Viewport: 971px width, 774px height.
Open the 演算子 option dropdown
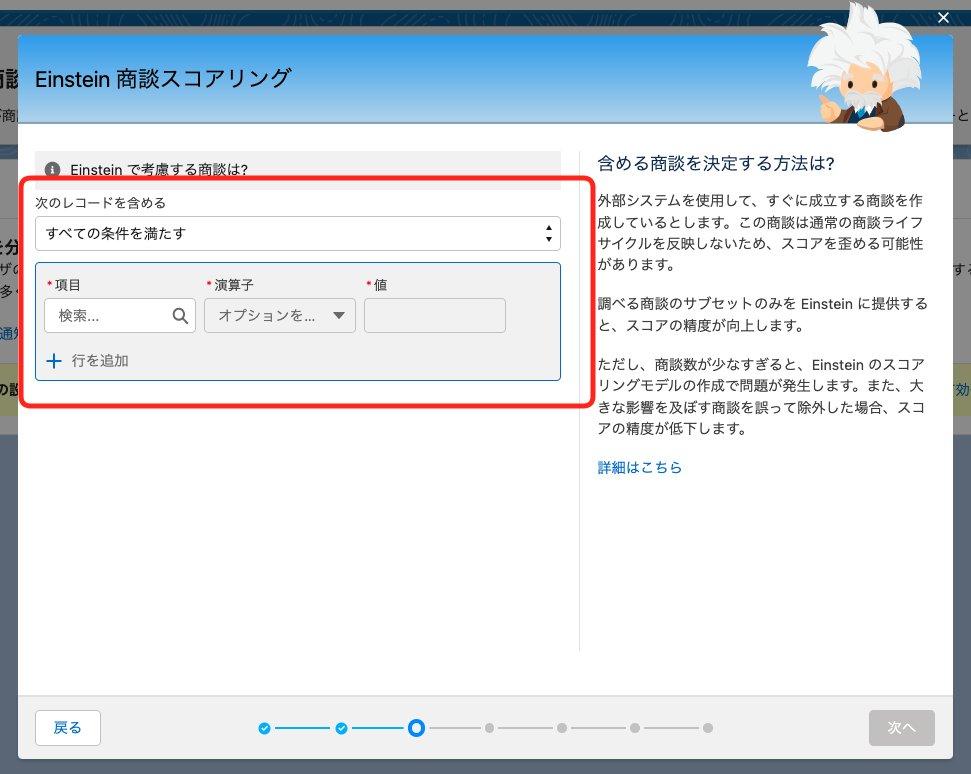280,316
